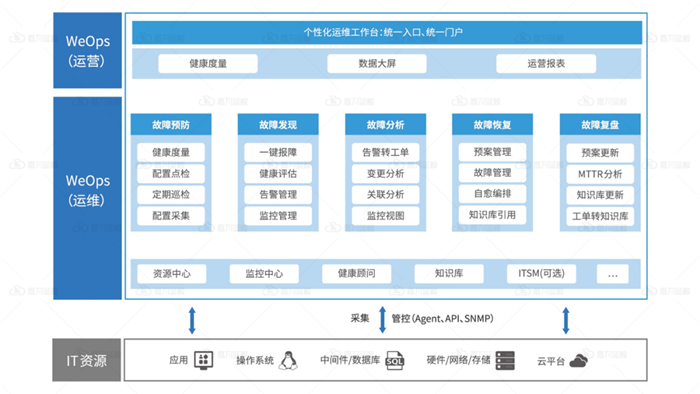Image resolution: width=700 pixels, height=394 pixels.
Task: Click the 变更分析 item
Action: 385,174
